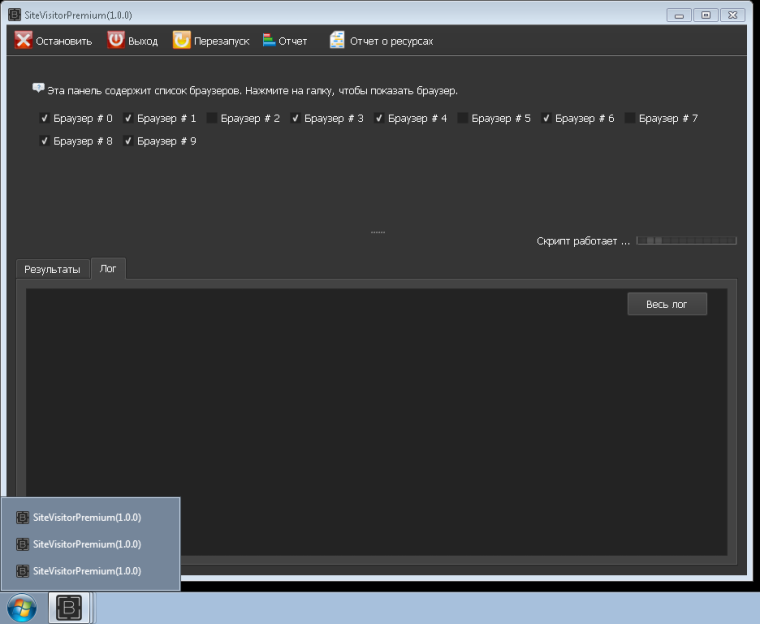The image size is (760, 624).
Task: Enable the Браузер # 2 checkbox
Action: [x=212, y=118]
